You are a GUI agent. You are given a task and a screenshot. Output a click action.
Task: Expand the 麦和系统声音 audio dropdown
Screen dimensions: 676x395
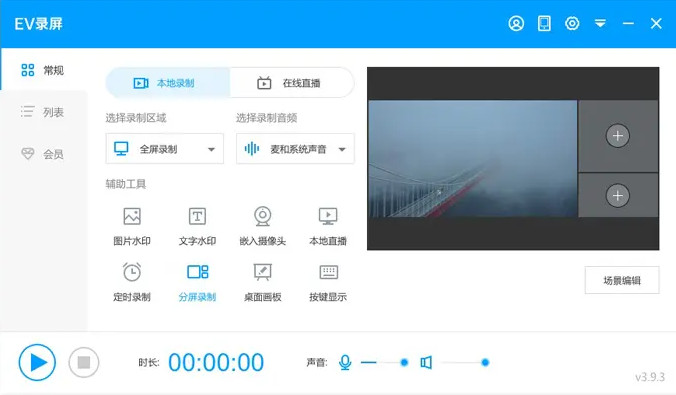click(x=295, y=149)
